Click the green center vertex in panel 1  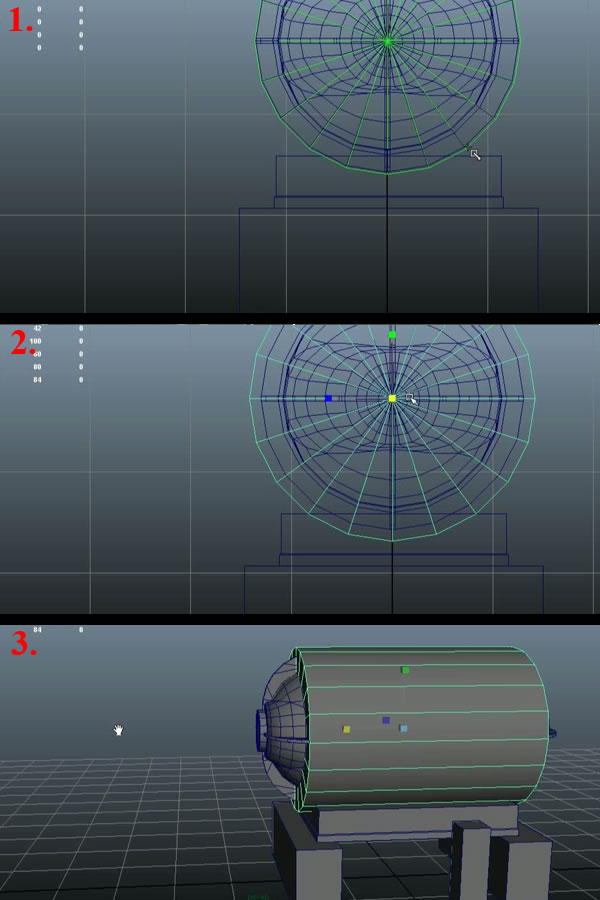coord(388,41)
